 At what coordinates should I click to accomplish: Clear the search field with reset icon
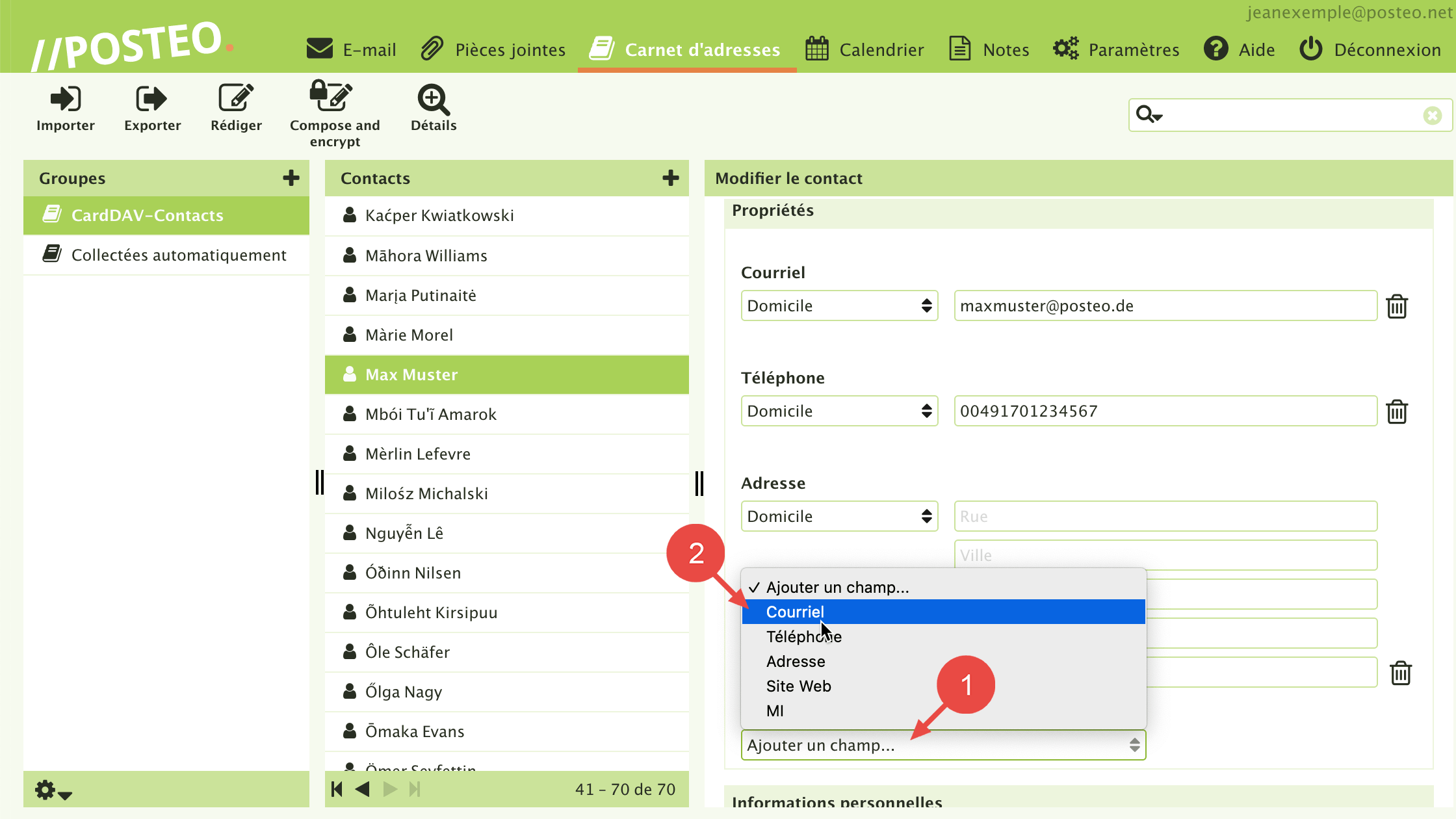click(1432, 116)
